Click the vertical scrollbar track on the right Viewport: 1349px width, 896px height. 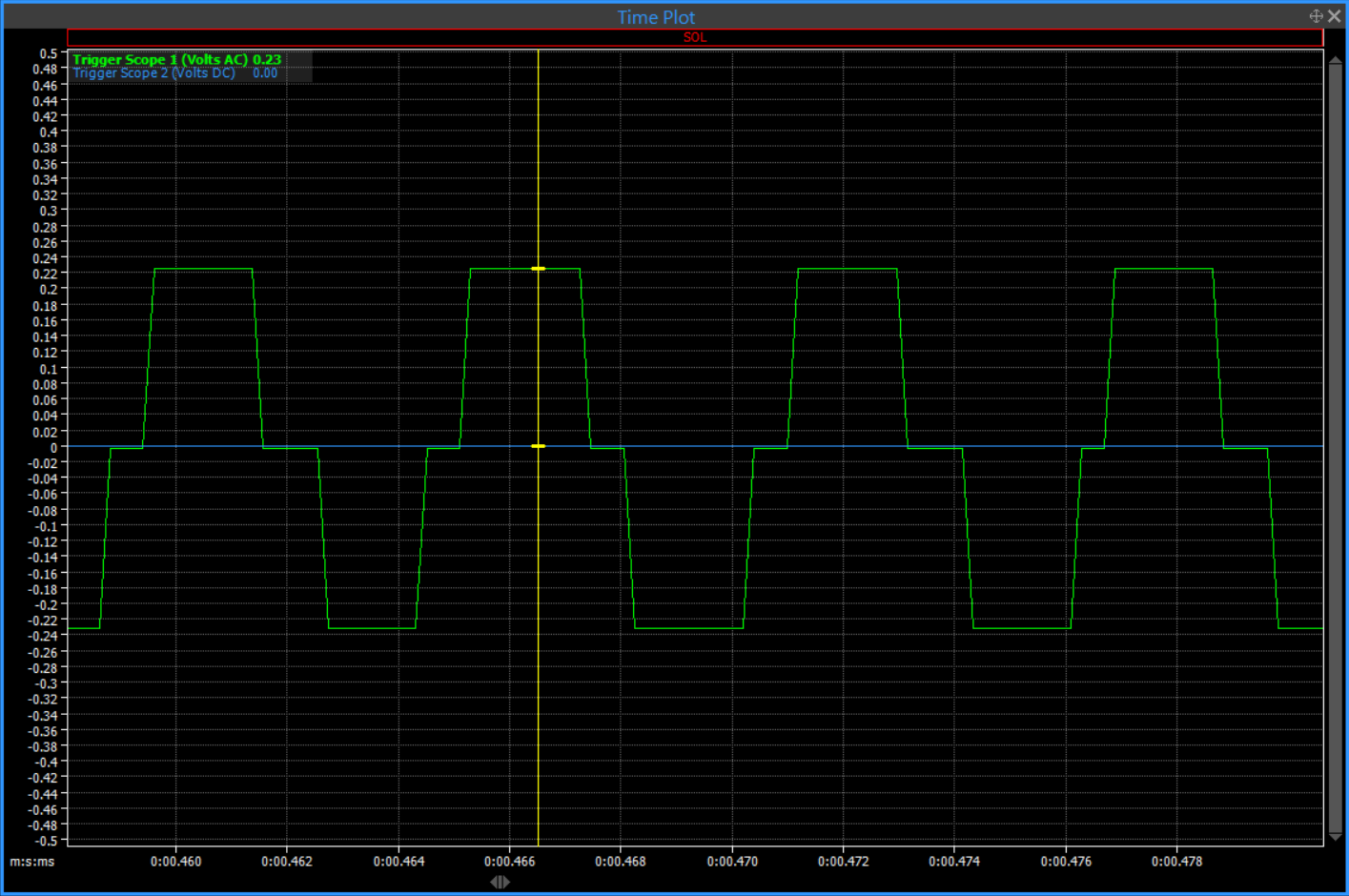coord(1335,446)
